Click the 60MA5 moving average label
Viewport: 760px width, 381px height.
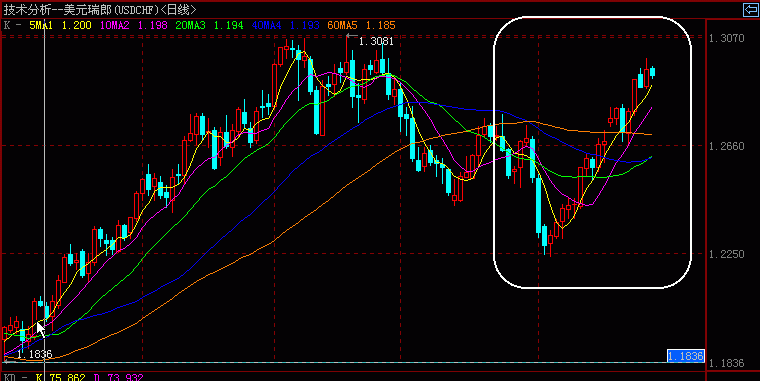(342, 25)
